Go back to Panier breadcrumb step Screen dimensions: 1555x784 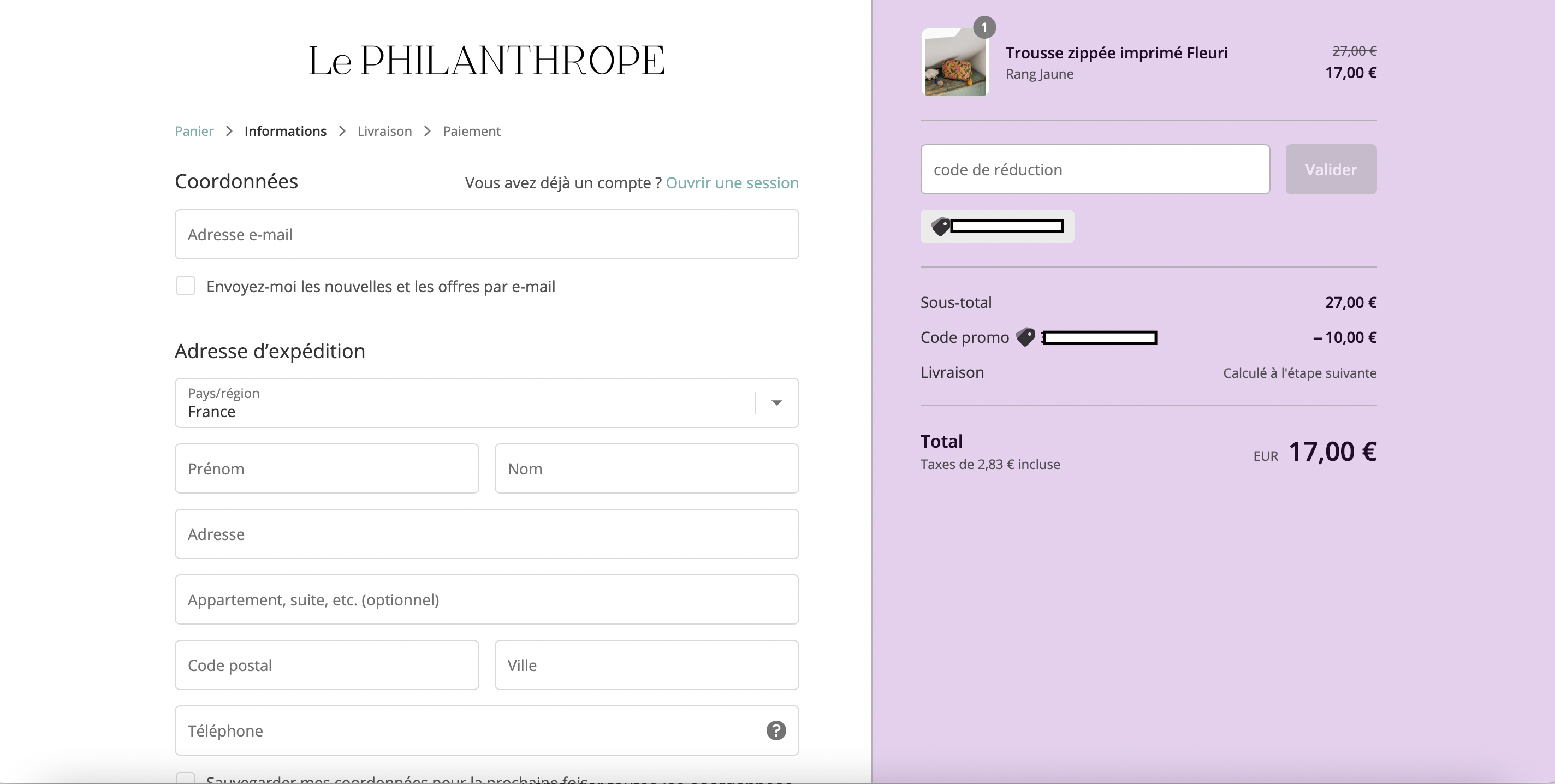(x=194, y=132)
